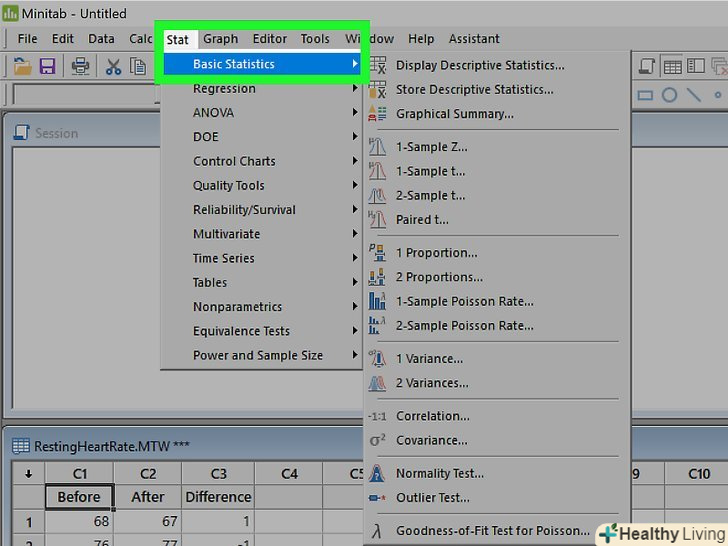Image resolution: width=728 pixels, height=546 pixels.
Task: Select the line drawing tool
Action: (x=694, y=95)
